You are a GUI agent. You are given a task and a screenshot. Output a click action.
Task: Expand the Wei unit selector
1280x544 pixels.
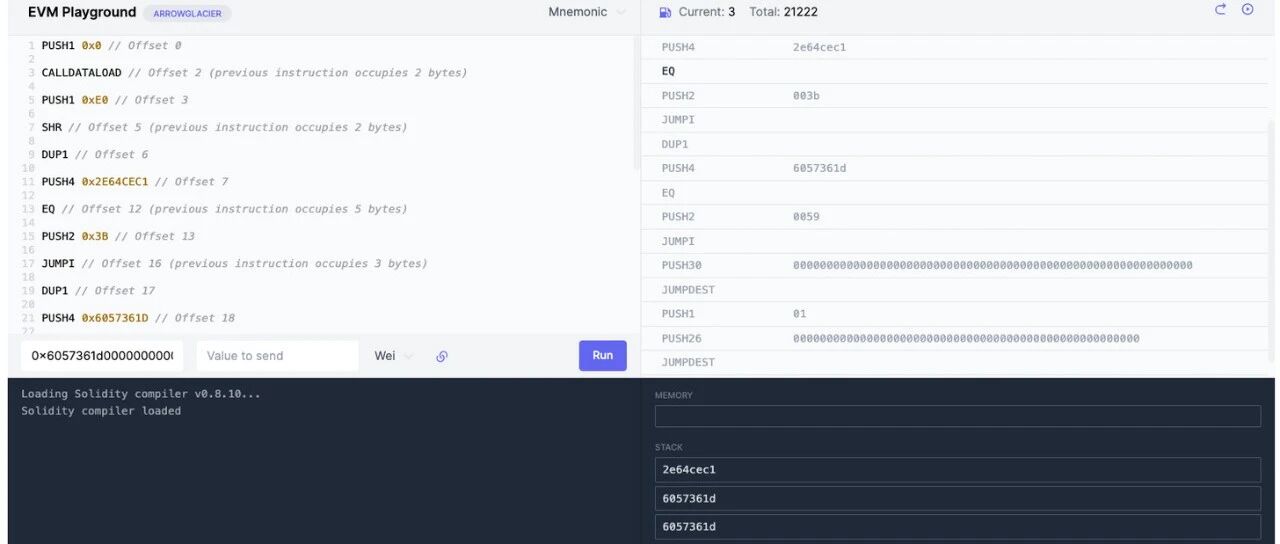tap(393, 356)
